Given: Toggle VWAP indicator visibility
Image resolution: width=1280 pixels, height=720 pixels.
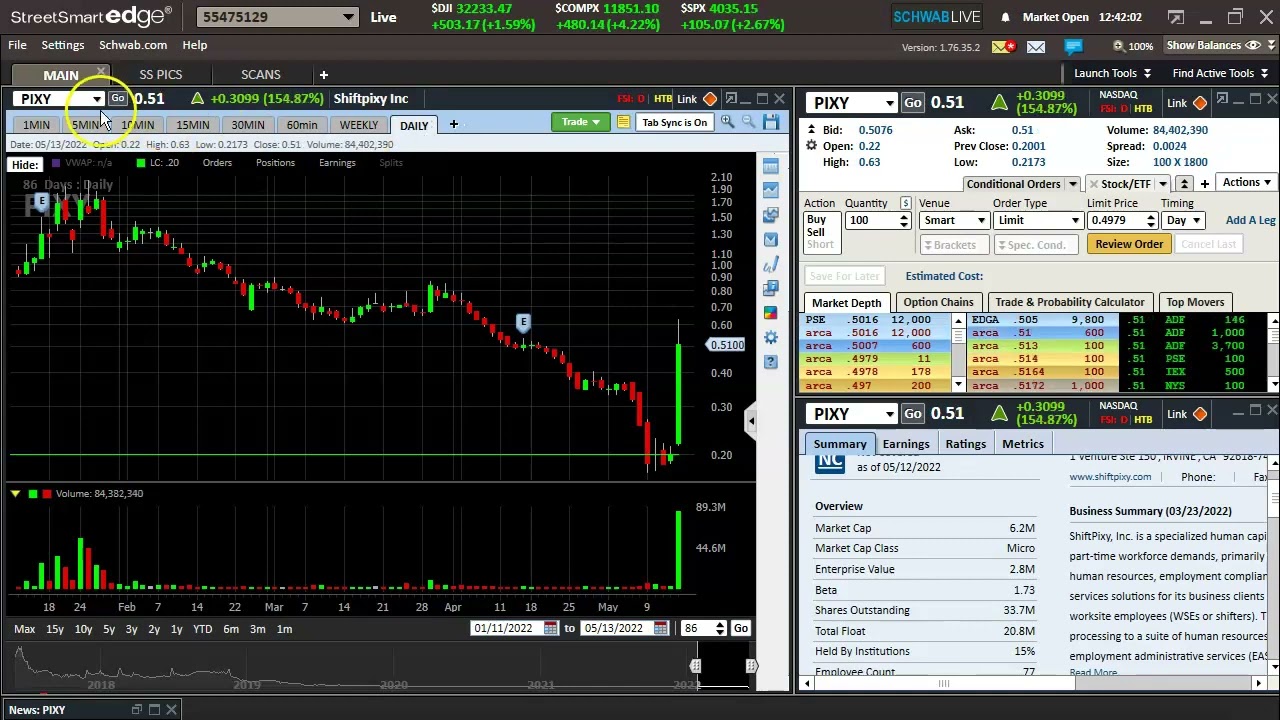Looking at the screenshot, I should [x=84, y=163].
